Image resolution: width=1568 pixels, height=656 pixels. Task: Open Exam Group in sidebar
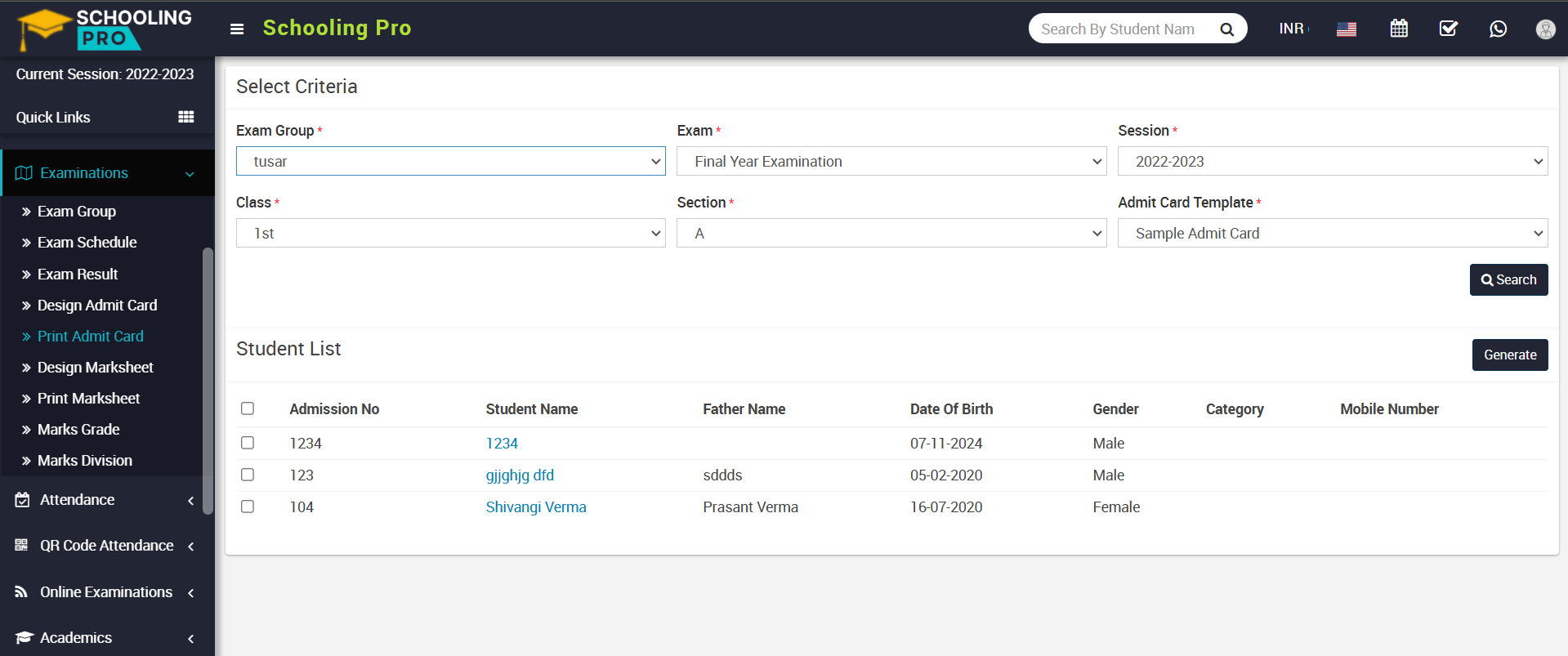(77, 212)
